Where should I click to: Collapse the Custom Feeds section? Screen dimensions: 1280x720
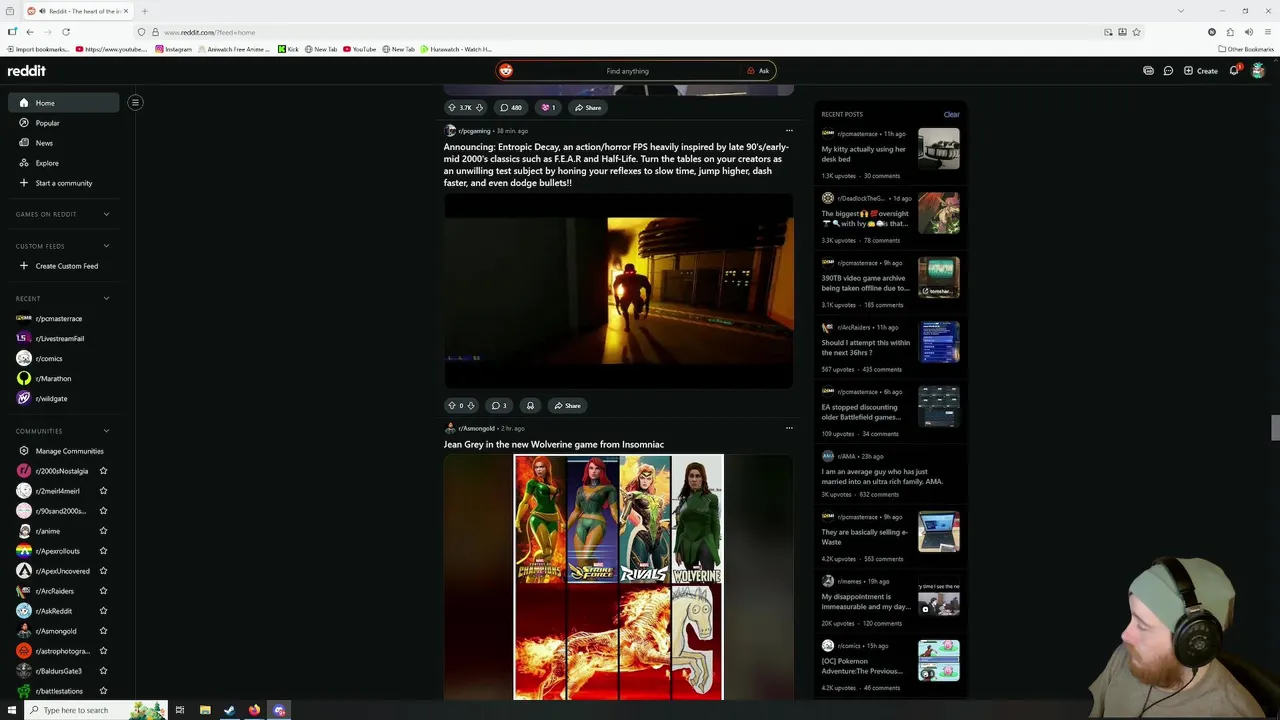pyautogui.click(x=106, y=246)
